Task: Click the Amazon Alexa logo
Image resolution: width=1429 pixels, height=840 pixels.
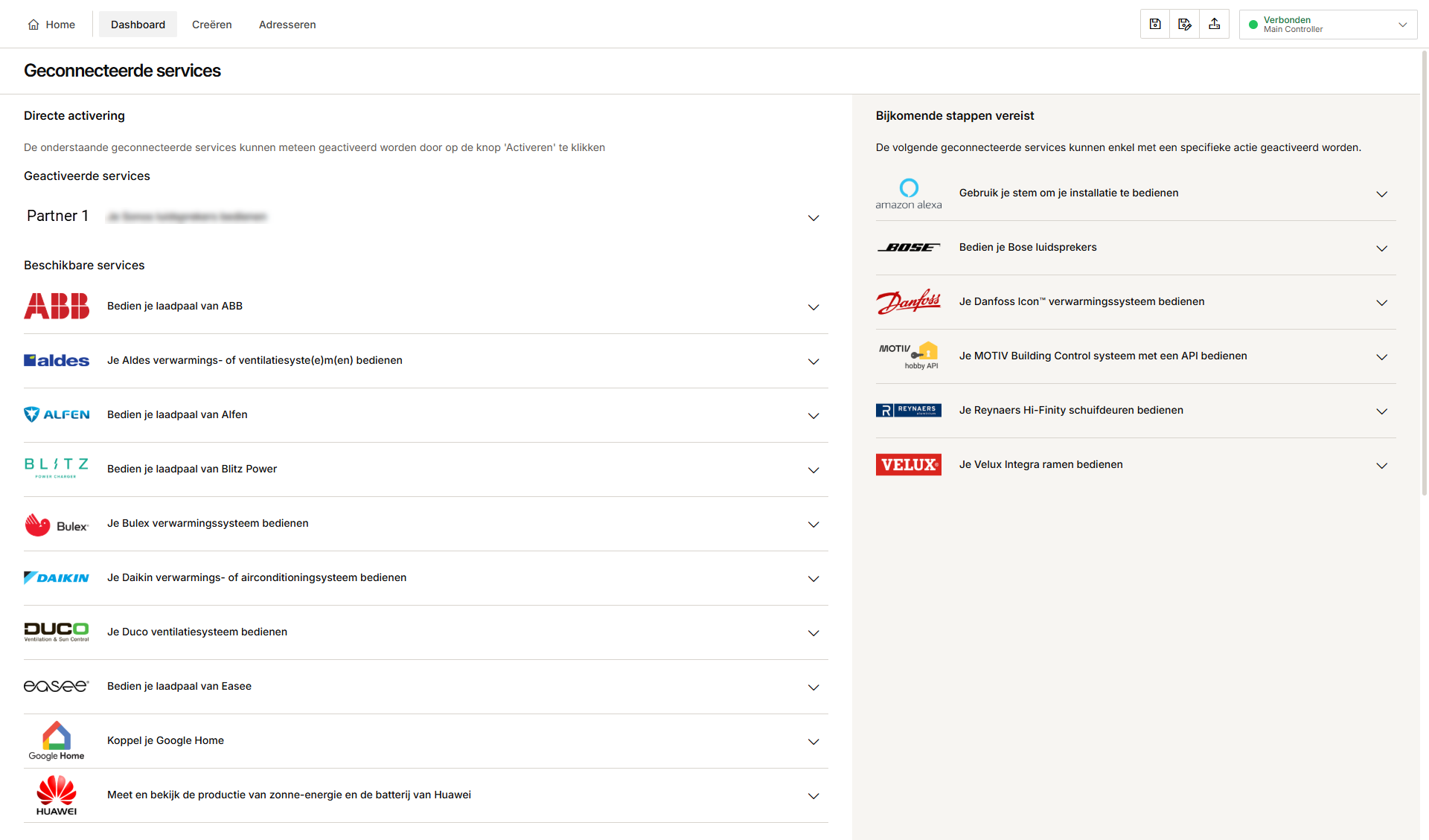Action: click(x=909, y=193)
